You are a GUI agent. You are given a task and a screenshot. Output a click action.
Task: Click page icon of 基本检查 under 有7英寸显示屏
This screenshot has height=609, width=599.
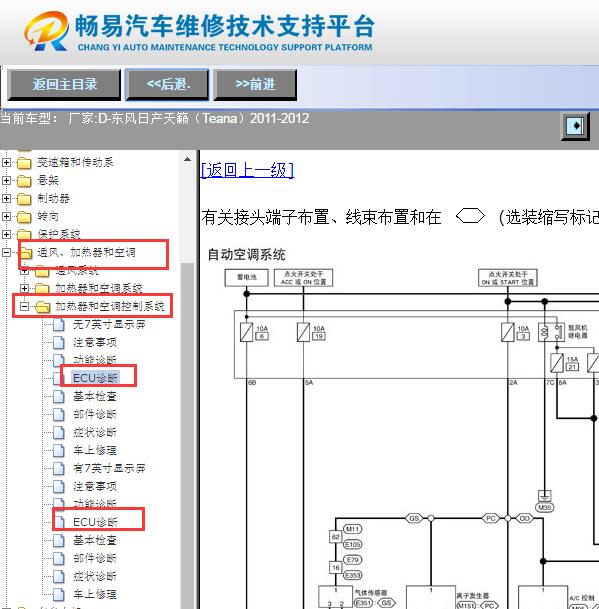click(x=59, y=540)
